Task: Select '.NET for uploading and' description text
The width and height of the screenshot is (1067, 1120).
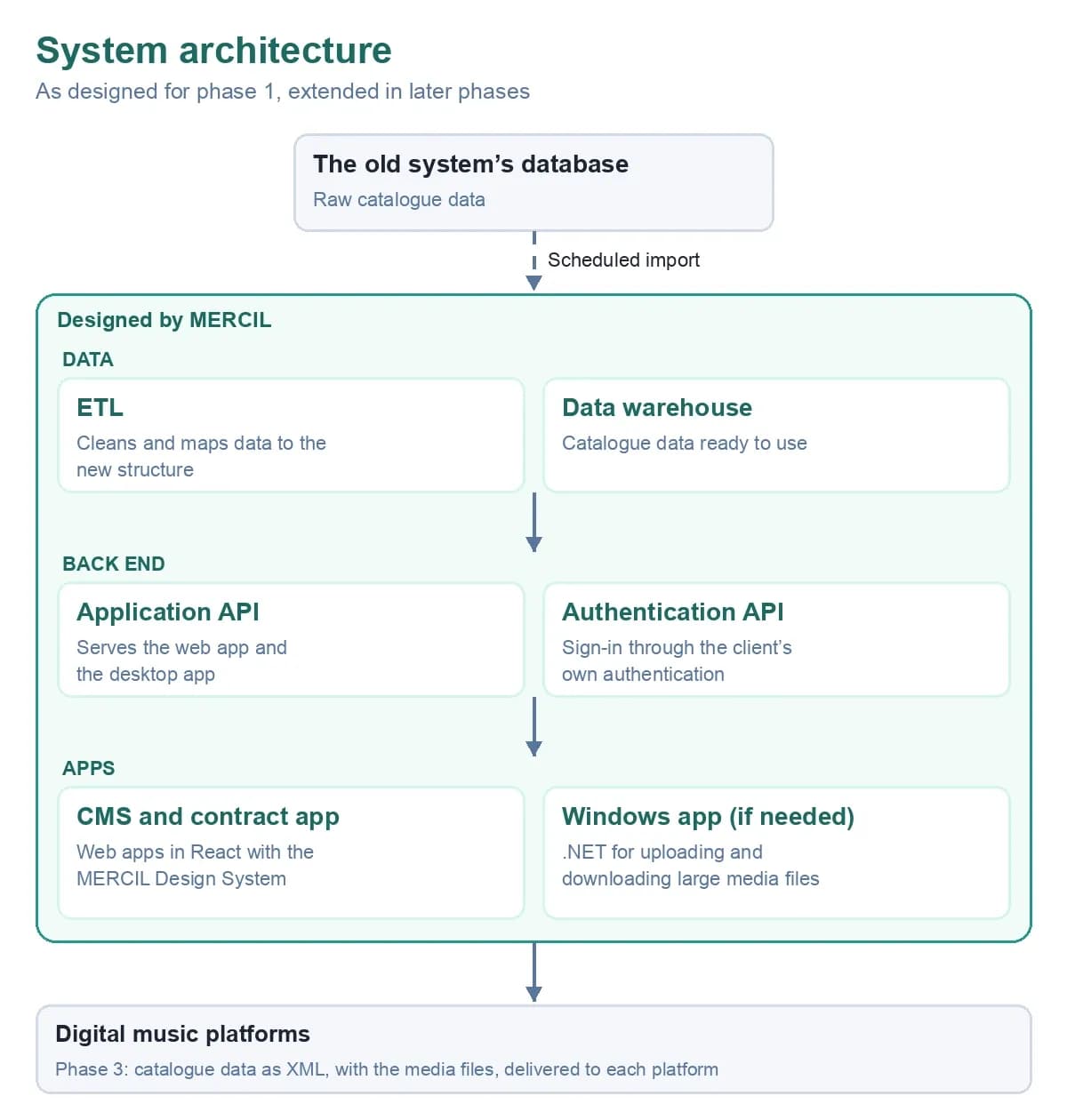Action: (662, 852)
